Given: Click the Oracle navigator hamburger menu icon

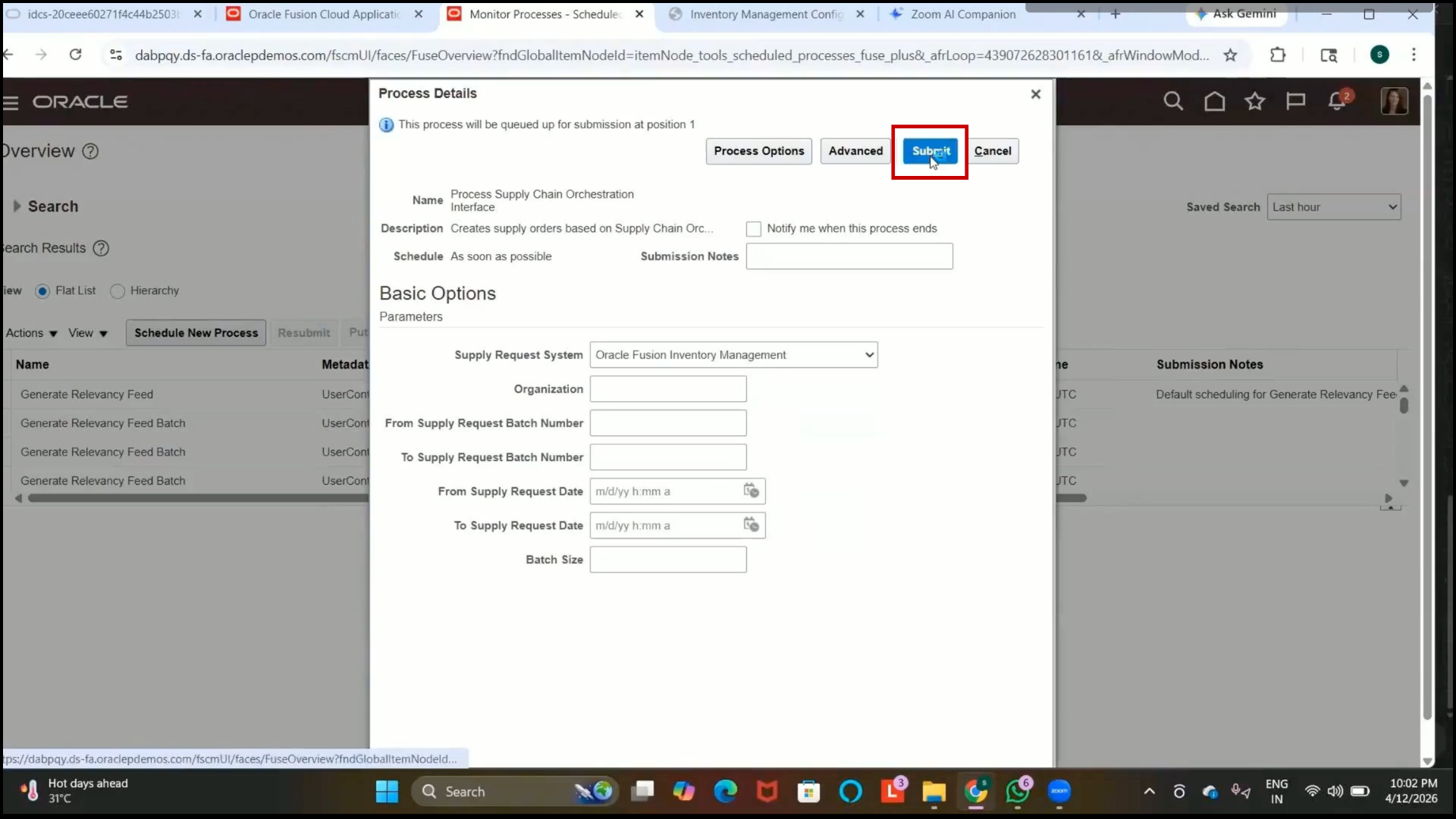Looking at the screenshot, I should coord(11,102).
